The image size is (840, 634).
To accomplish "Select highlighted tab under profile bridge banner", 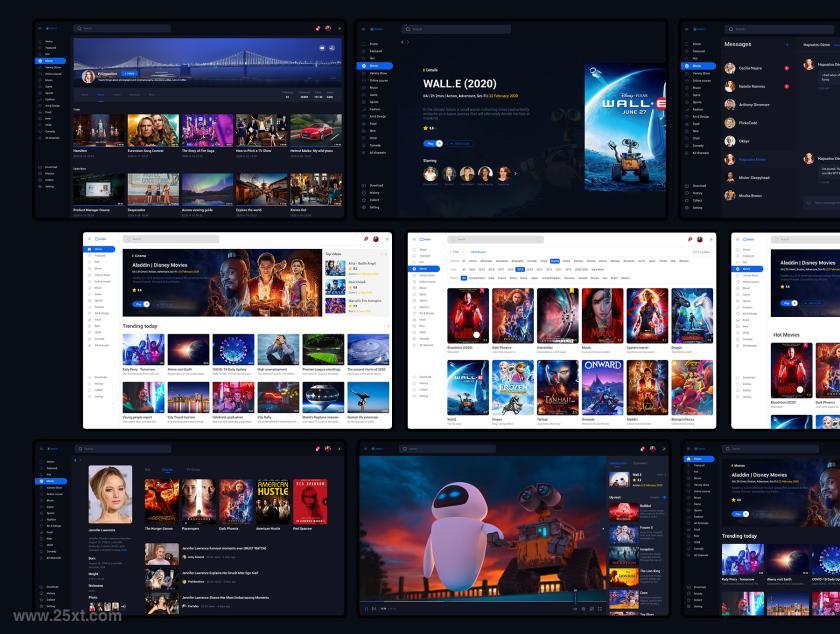I will (100, 95).
